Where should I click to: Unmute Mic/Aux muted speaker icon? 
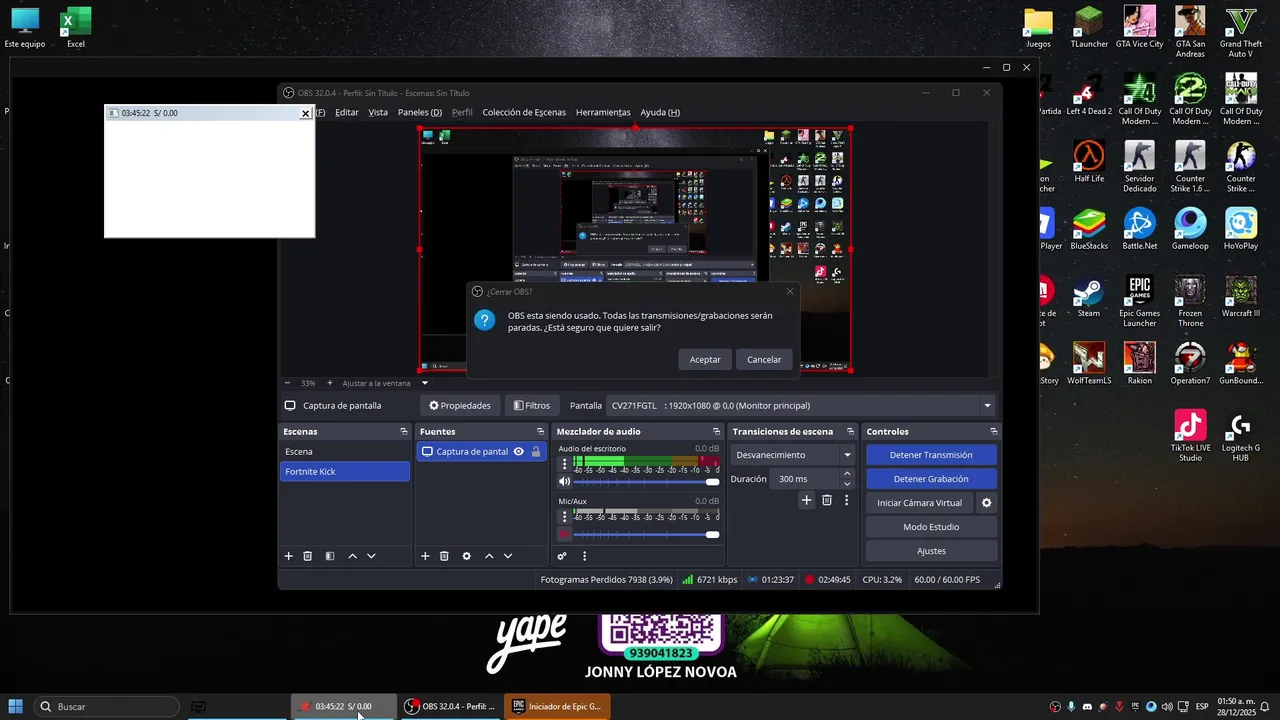tap(564, 535)
